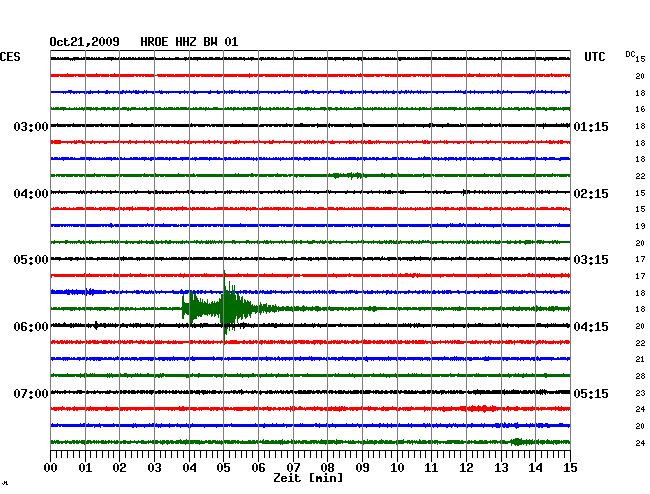Image resolution: width=650 pixels, height=494 pixels.
Task: Click the 02:15 UTC time label
Action: pos(591,194)
